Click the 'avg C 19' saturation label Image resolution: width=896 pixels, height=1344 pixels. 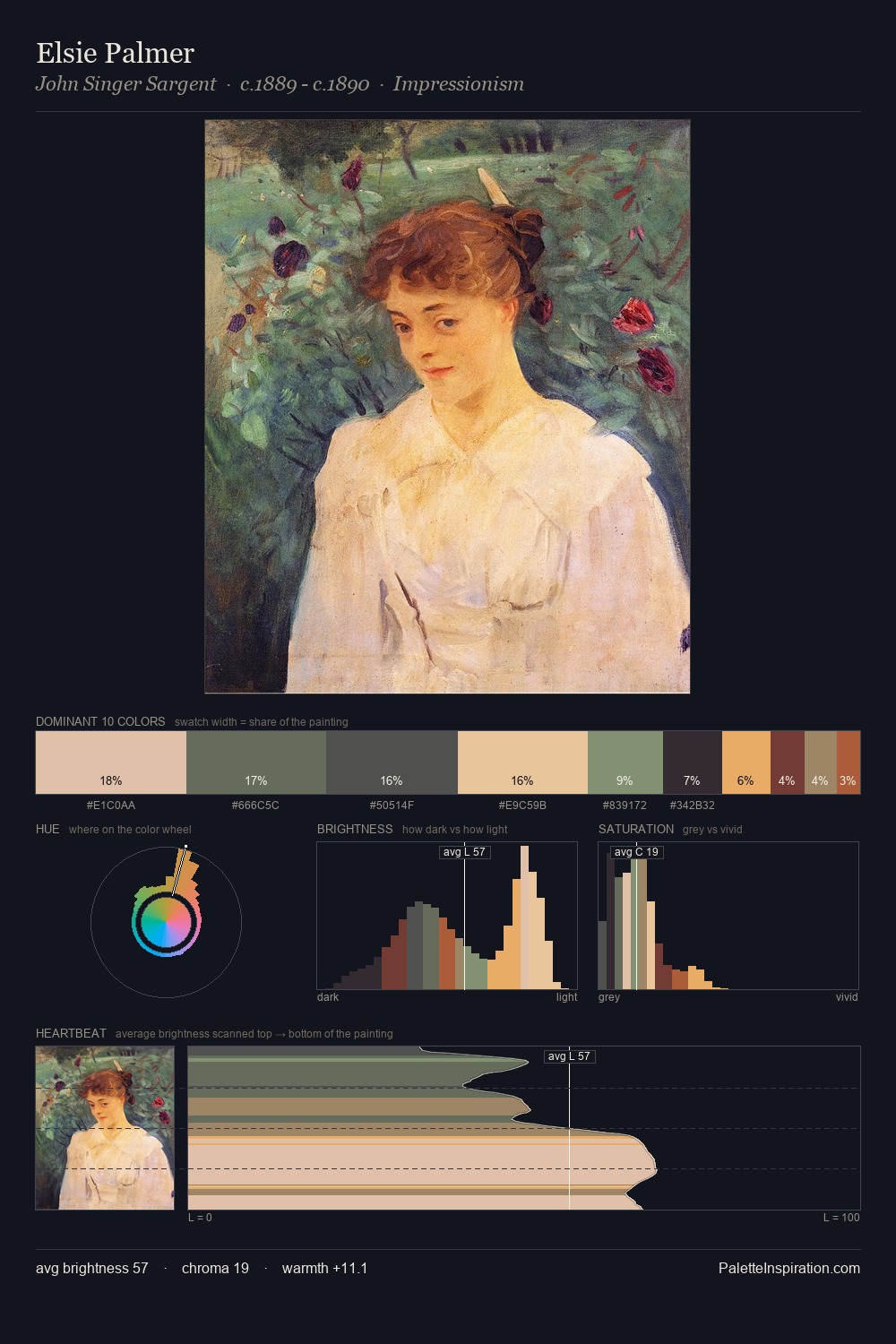[637, 852]
